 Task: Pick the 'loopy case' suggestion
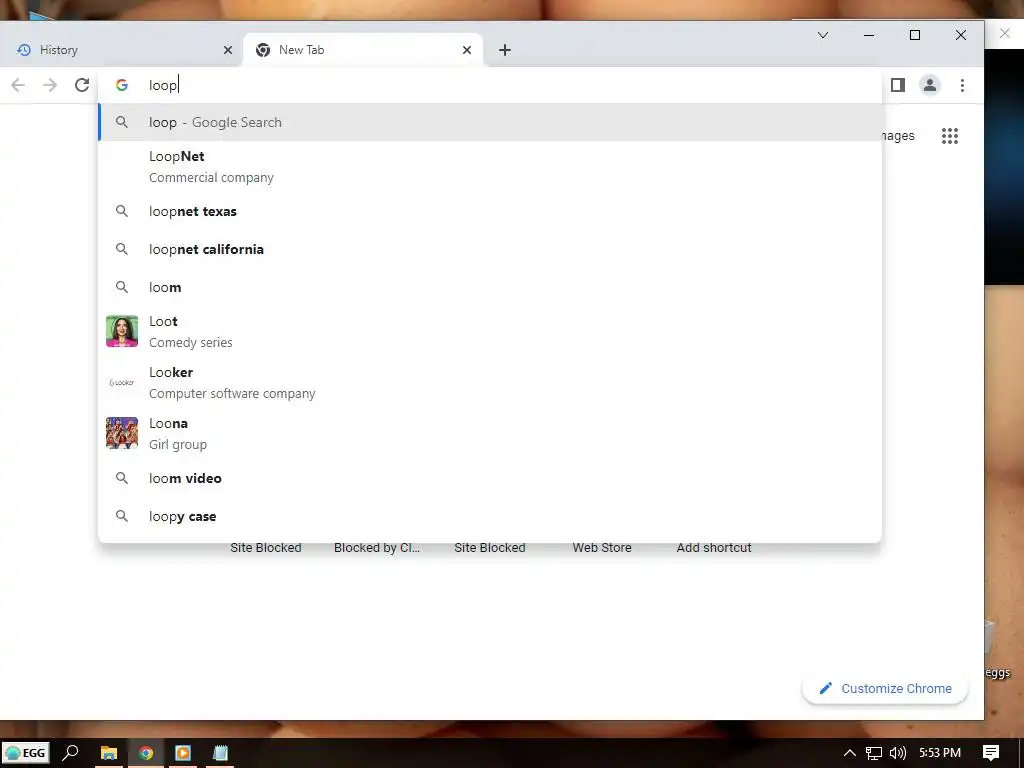point(490,516)
